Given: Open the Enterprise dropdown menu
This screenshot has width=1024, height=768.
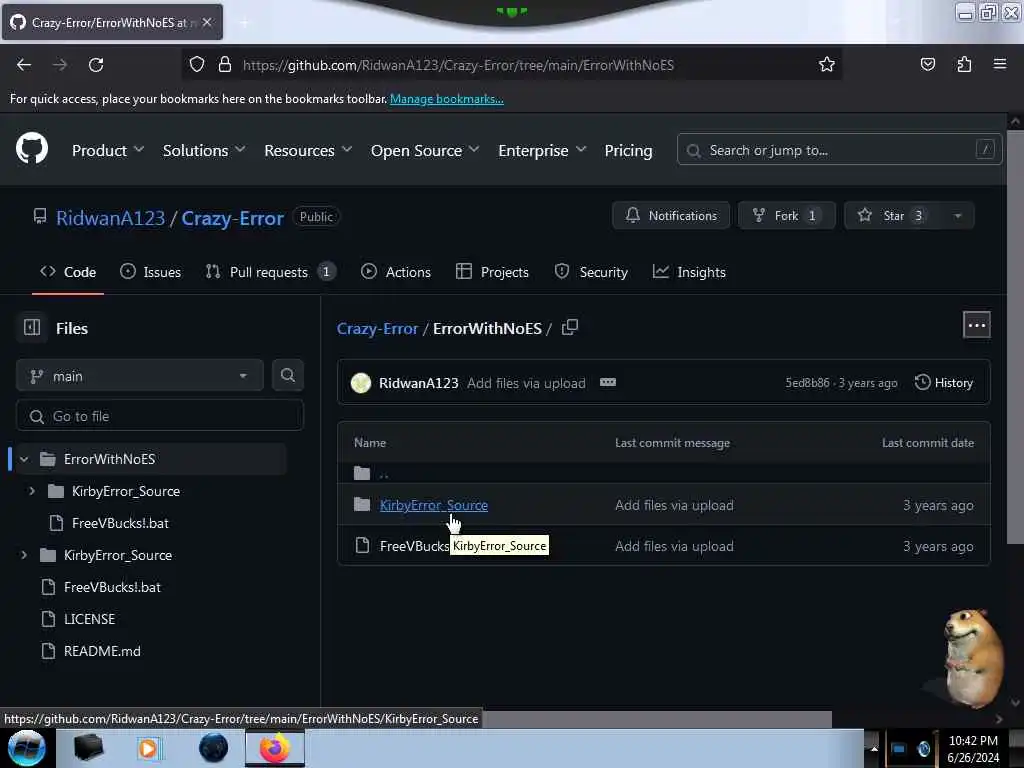Looking at the screenshot, I should tap(542, 150).
